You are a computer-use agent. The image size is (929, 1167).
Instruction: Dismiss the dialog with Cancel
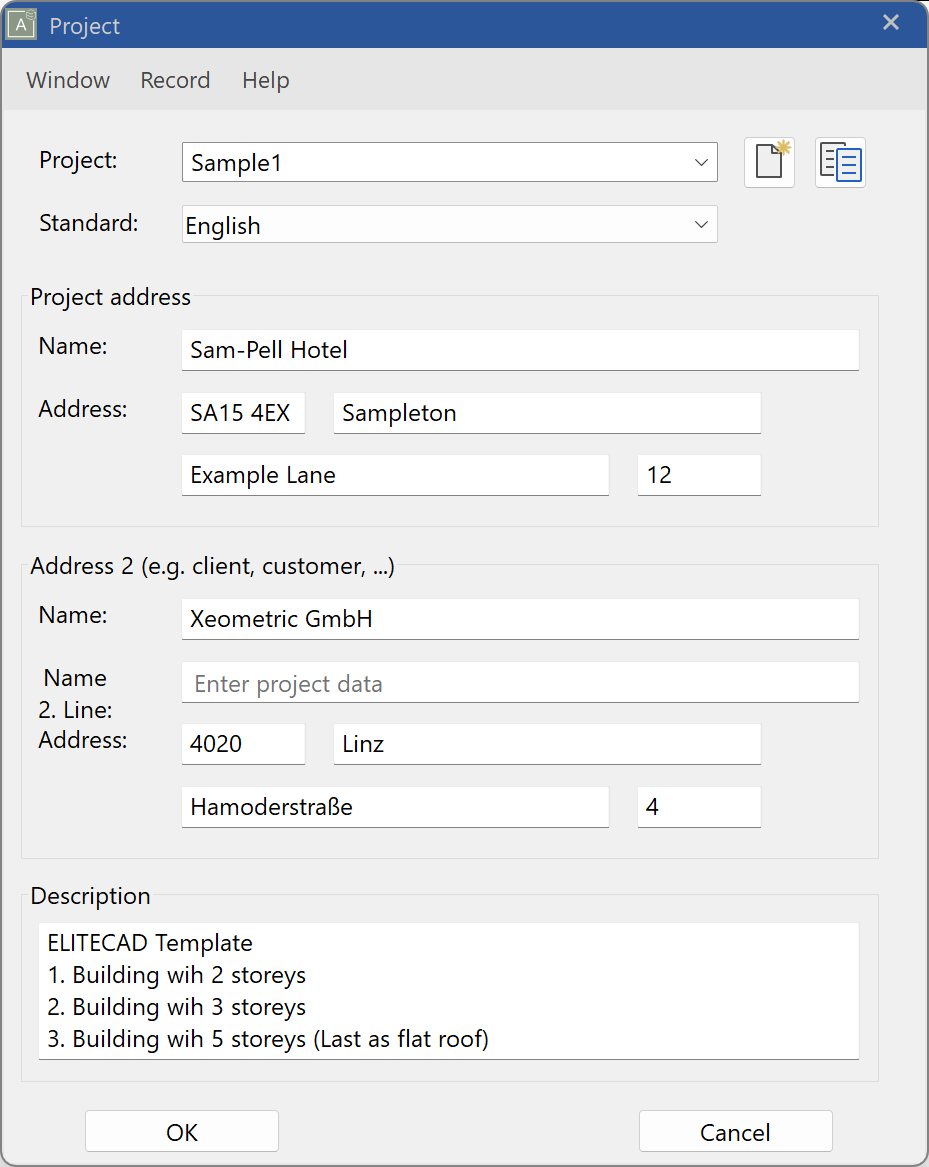(735, 1131)
